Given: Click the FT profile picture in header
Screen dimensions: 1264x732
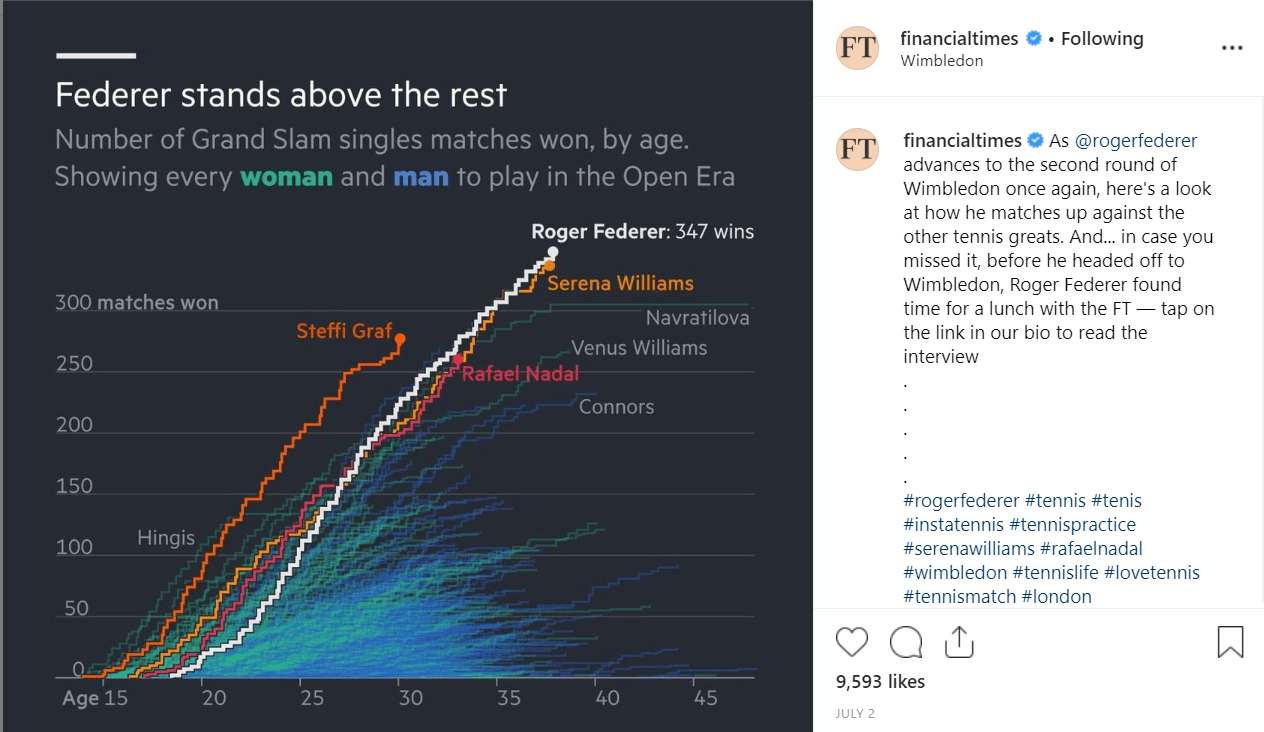Looking at the screenshot, I should pyautogui.click(x=857, y=48).
